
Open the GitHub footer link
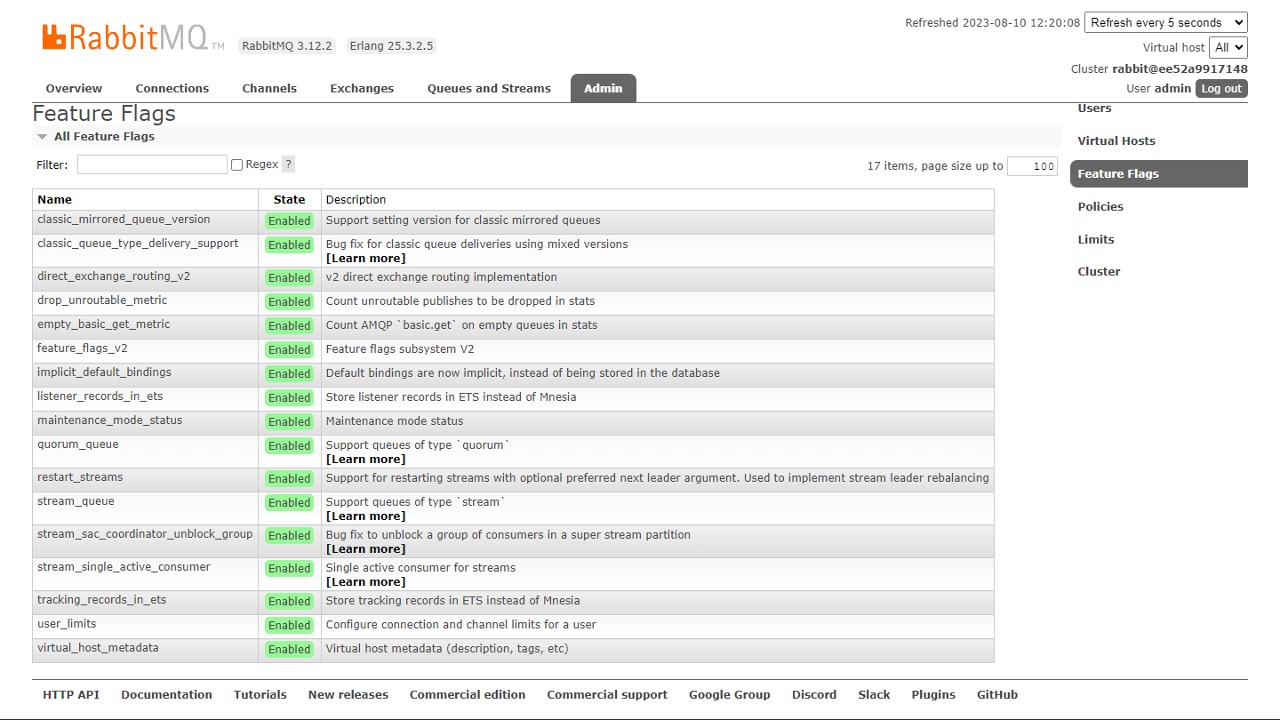tap(997, 695)
